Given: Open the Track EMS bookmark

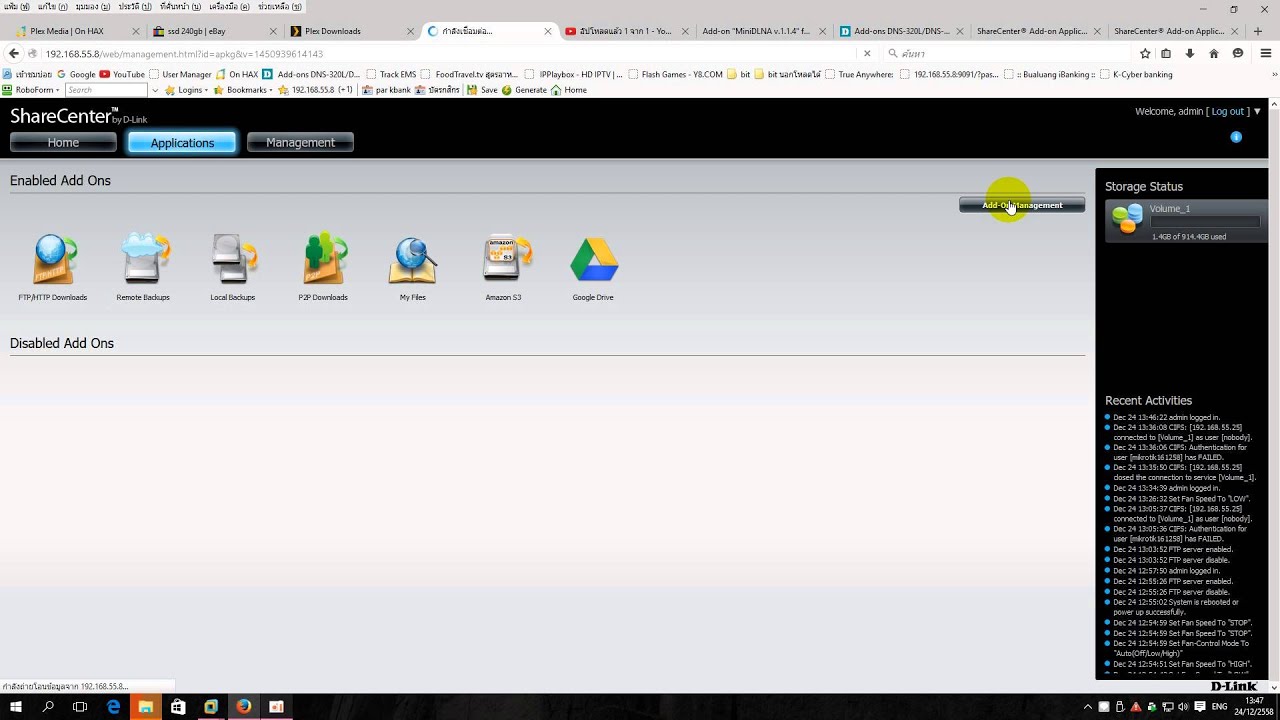Looking at the screenshot, I should (391, 74).
